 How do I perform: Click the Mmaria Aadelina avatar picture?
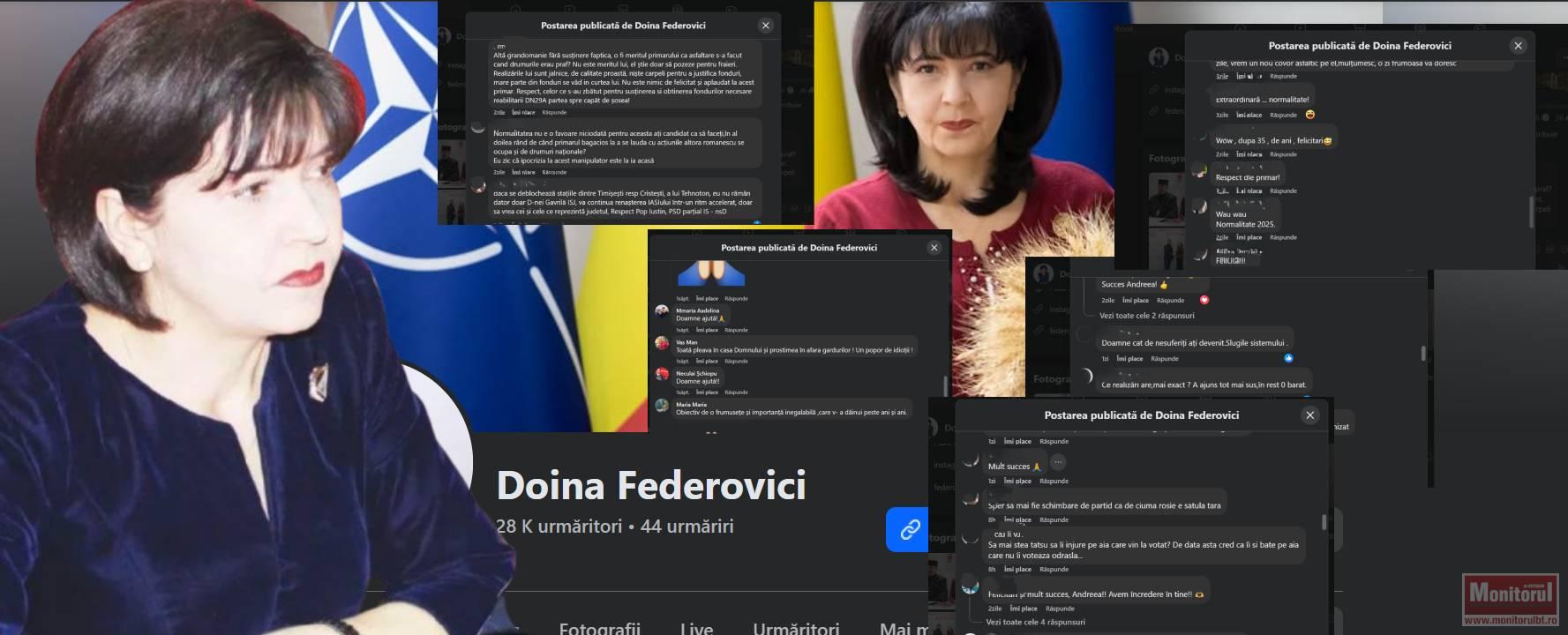(662, 312)
